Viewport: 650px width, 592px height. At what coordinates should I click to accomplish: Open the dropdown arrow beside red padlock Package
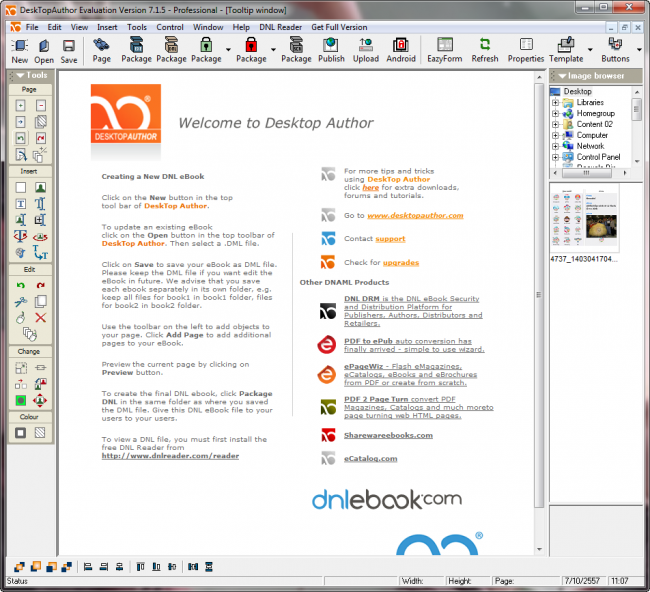click(273, 50)
